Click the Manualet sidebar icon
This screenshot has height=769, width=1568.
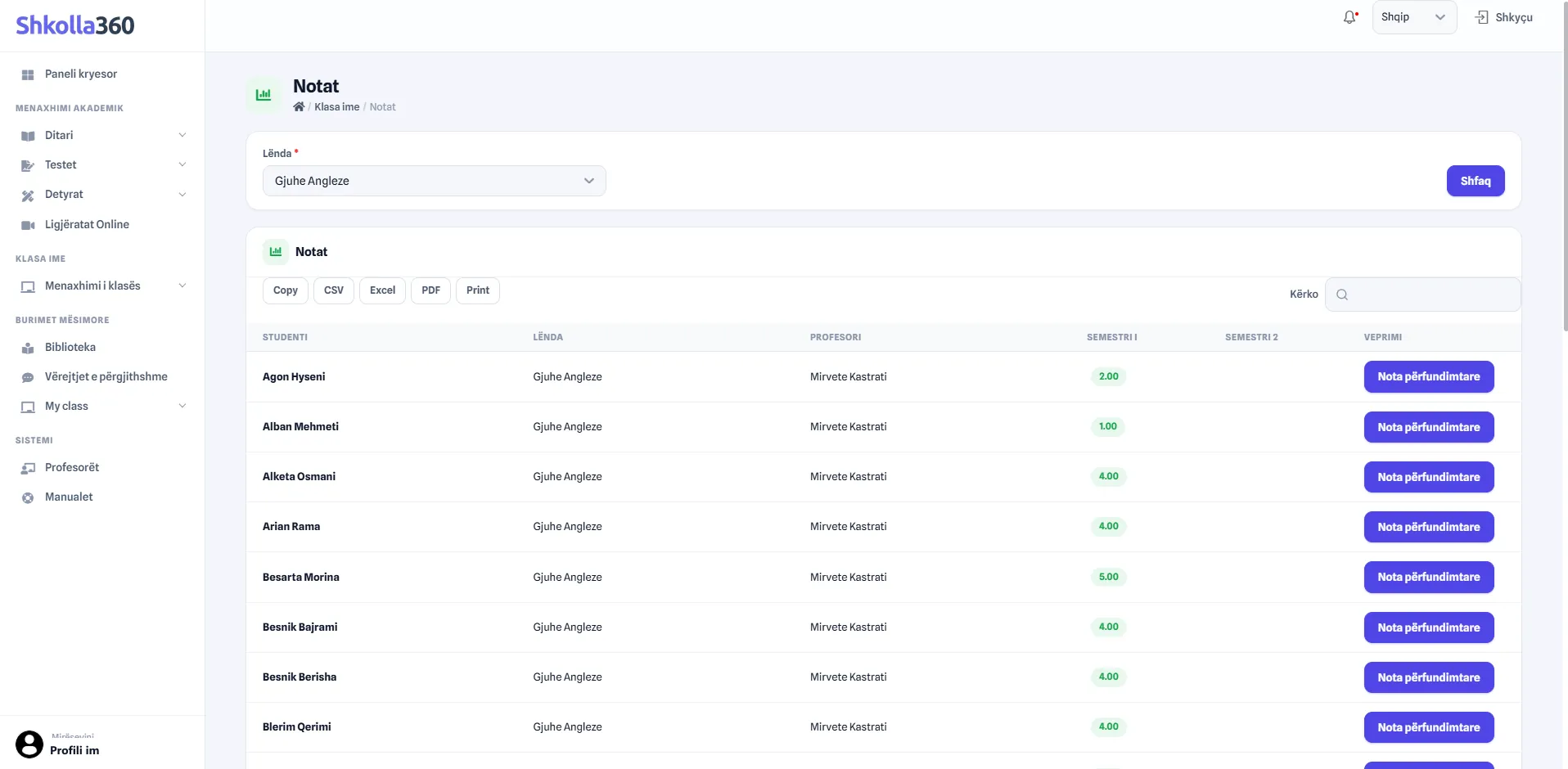[x=28, y=497]
